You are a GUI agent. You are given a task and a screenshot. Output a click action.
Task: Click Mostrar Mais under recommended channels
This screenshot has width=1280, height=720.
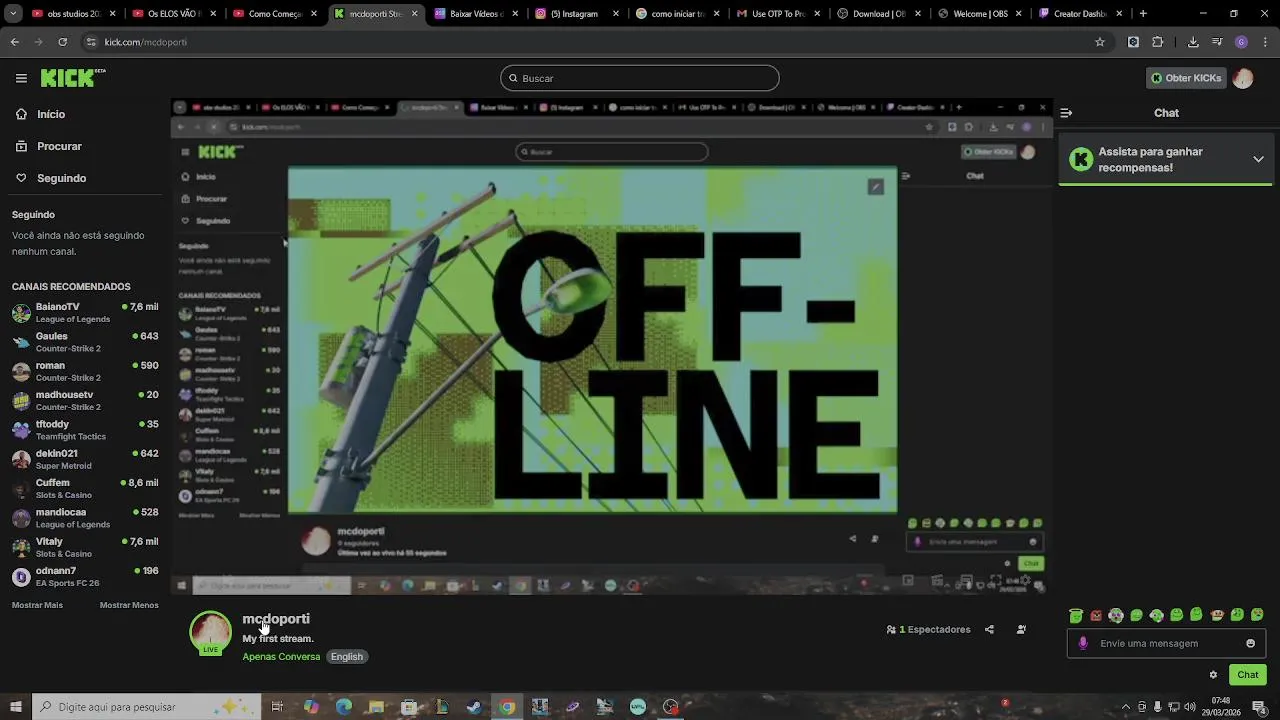pyautogui.click(x=37, y=605)
